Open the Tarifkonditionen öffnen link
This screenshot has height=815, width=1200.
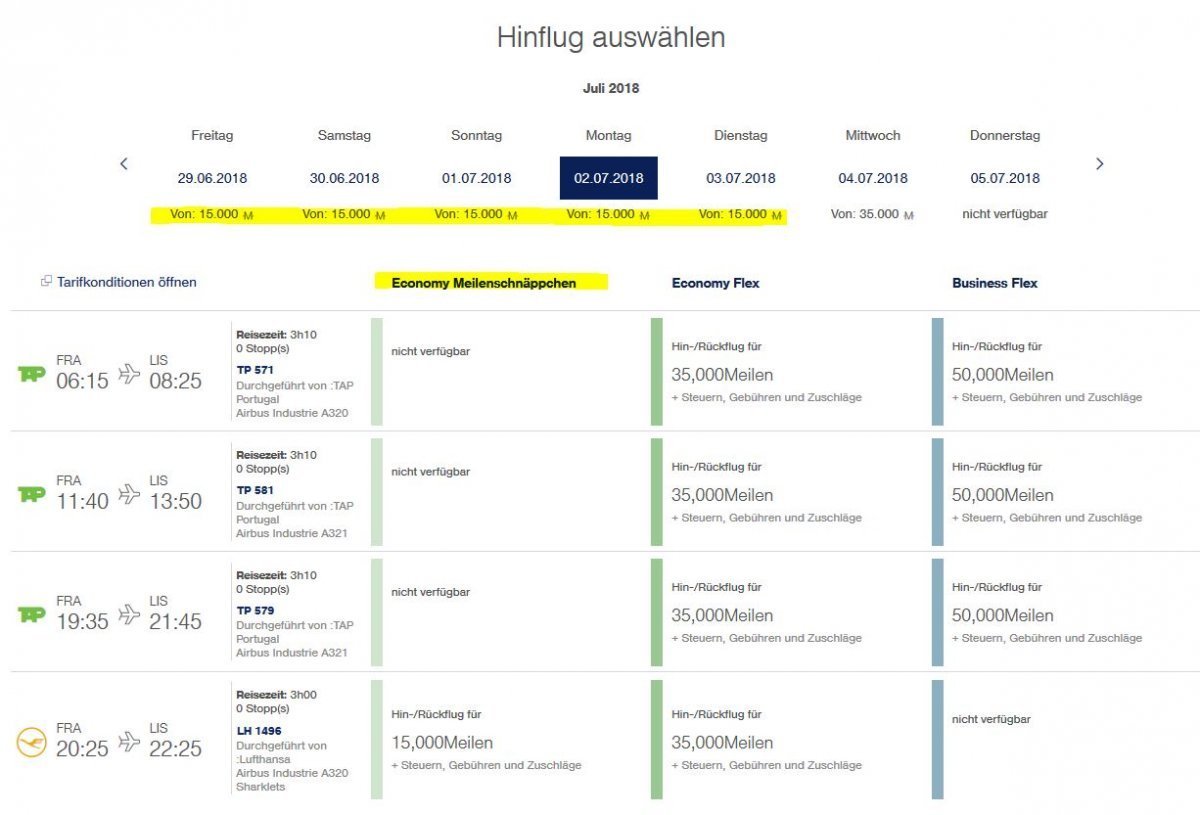click(x=126, y=282)
